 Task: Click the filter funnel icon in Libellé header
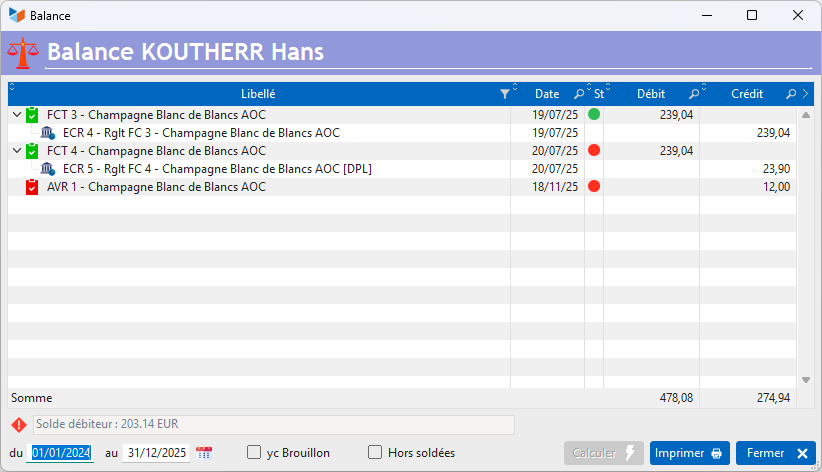505,94
